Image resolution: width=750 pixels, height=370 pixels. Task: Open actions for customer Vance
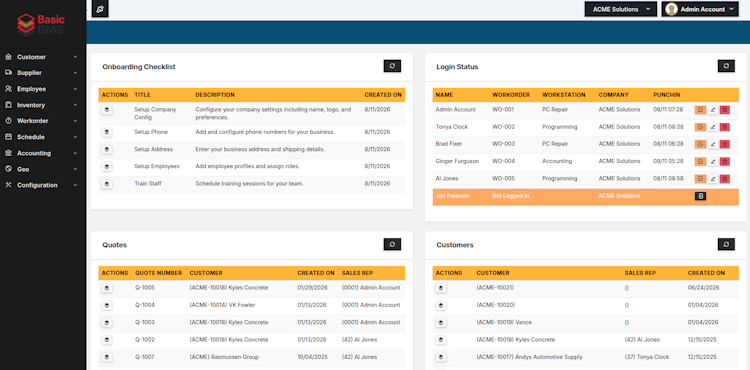(441, 323)
